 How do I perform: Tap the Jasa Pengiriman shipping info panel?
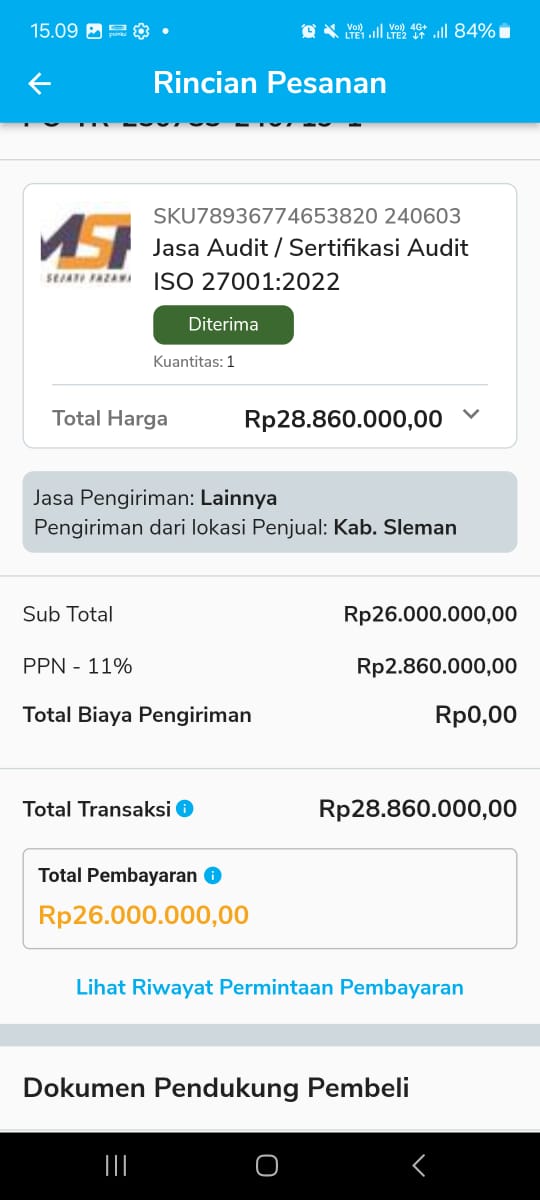(x=270, y=512)
